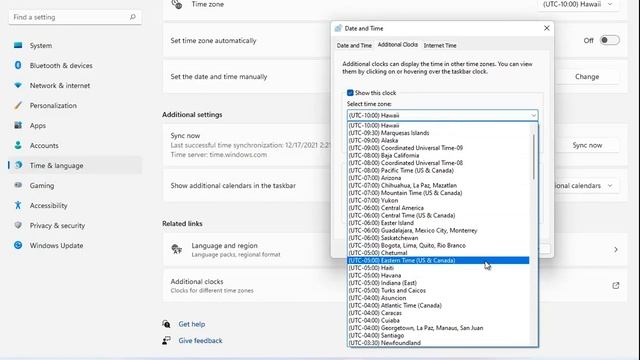Close the Date and Time dialog
Viewport: 640px width, 360px height.
click(x=547, y=28)
